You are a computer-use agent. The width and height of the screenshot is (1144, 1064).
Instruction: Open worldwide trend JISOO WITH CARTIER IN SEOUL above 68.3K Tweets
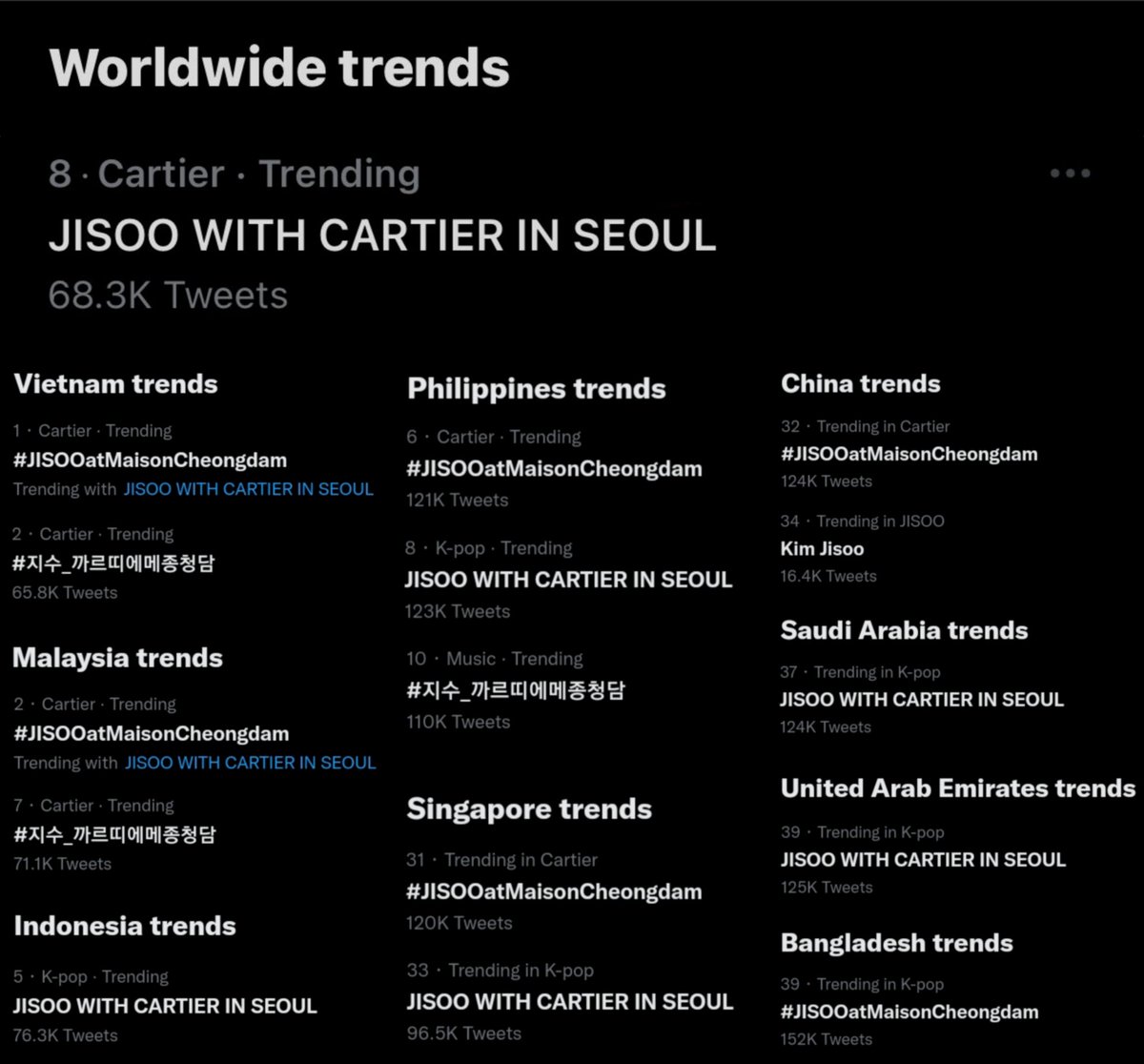click(382, 235)
